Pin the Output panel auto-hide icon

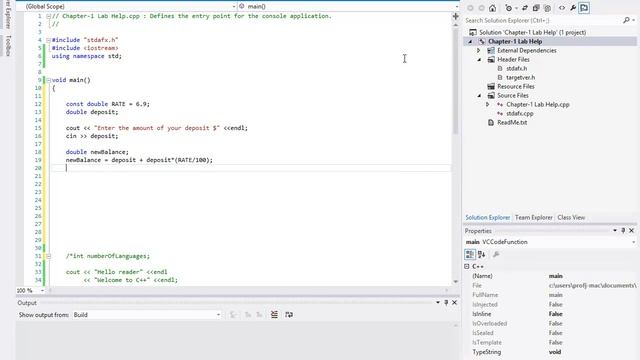[446, 302]
